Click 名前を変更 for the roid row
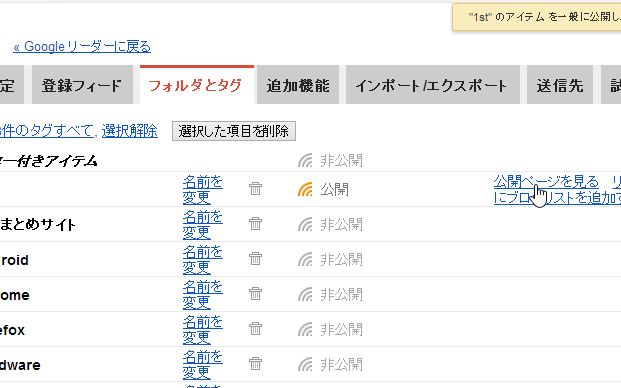Viewport: 621px width, 388px height. [x=202, y=259]
